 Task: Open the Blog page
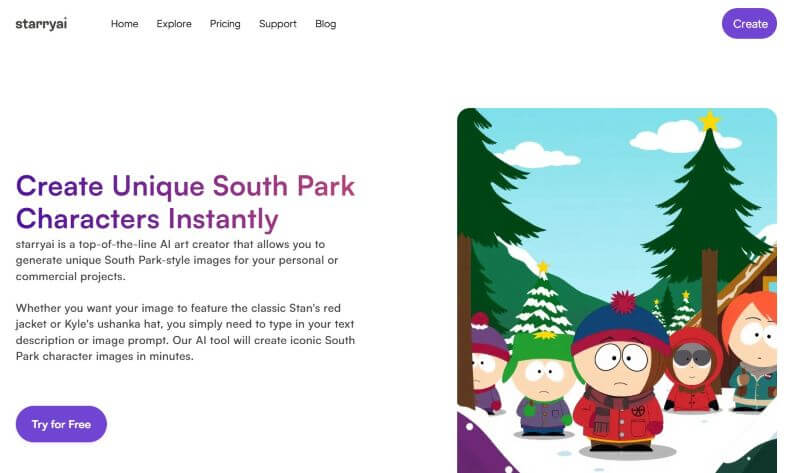tap(326, 24)
